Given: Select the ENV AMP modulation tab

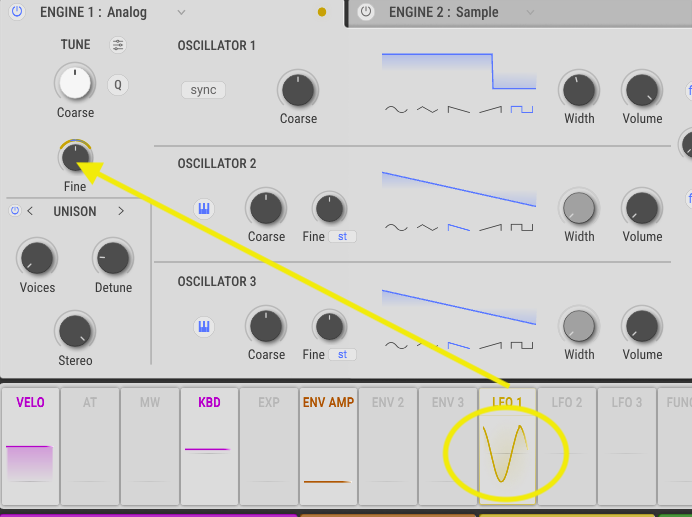Looking at the screenshot, I should (x=328, y=403).
